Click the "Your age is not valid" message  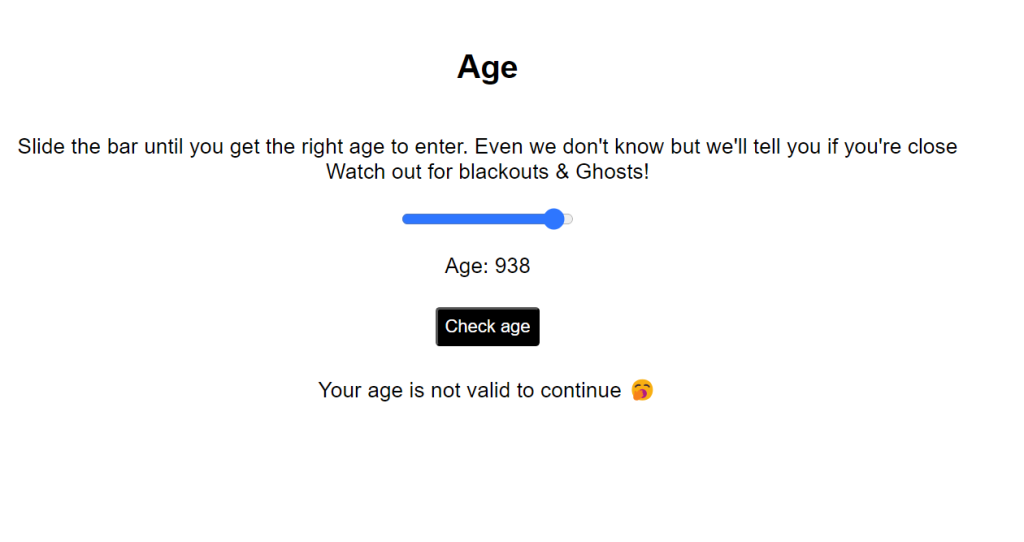coord(469,390)
